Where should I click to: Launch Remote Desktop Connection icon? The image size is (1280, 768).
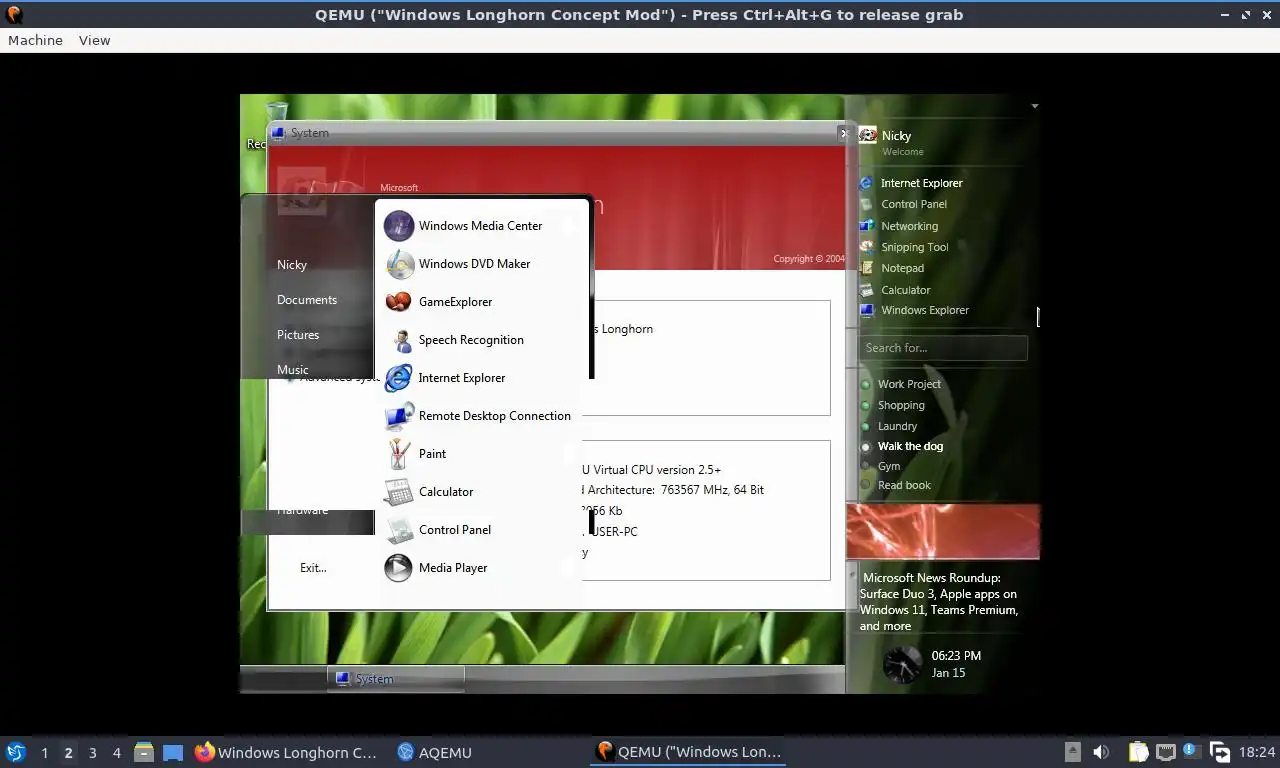(398, 416)
